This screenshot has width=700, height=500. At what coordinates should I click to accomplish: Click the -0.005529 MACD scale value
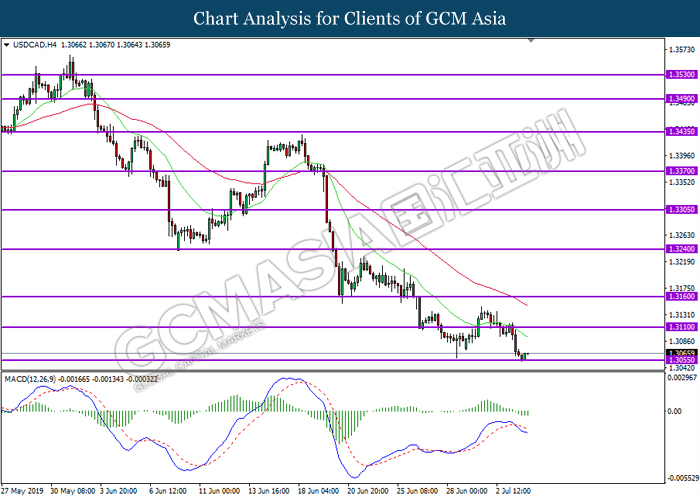coord(683,479)
